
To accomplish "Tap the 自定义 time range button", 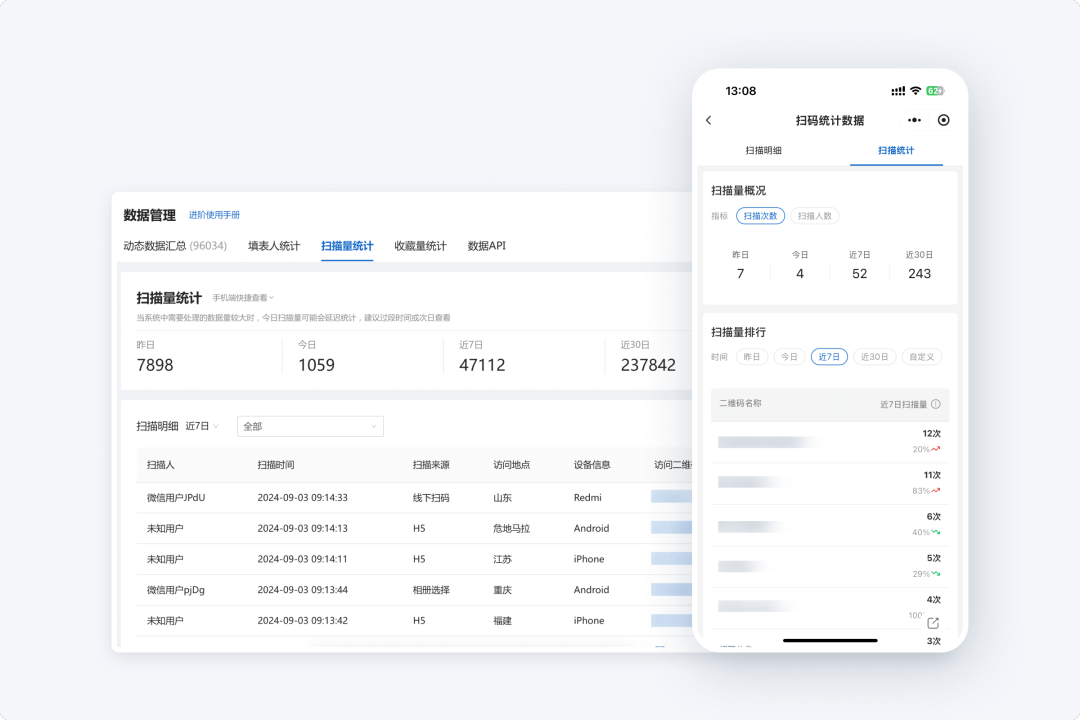I will point(921,357).
